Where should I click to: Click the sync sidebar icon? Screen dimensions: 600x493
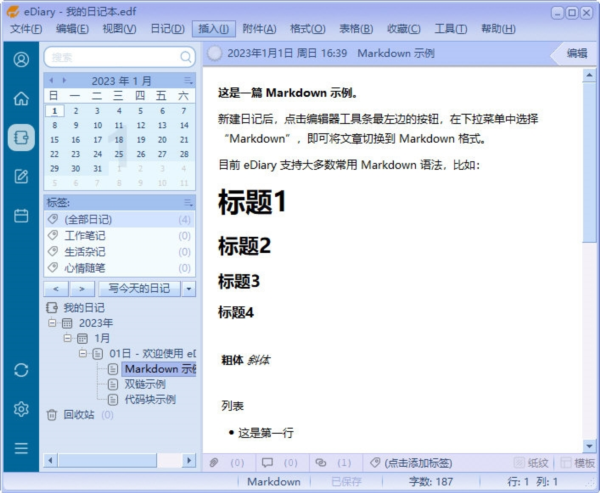[x=21, y=370]
